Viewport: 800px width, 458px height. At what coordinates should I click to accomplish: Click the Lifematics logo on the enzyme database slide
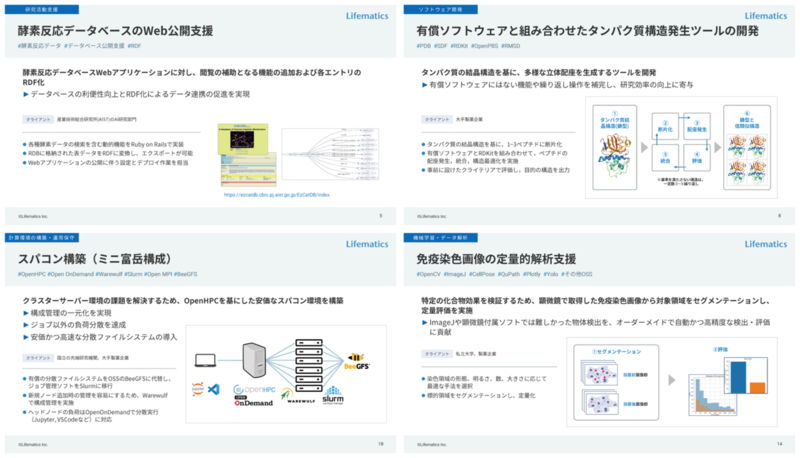367,16
